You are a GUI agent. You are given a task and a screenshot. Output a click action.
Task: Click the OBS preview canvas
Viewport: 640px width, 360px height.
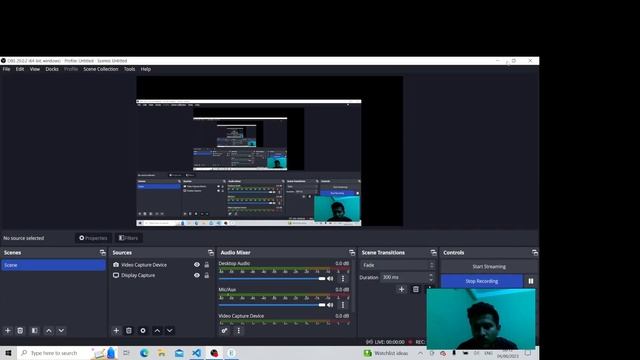pyautogui.click(x=269, y=151)
